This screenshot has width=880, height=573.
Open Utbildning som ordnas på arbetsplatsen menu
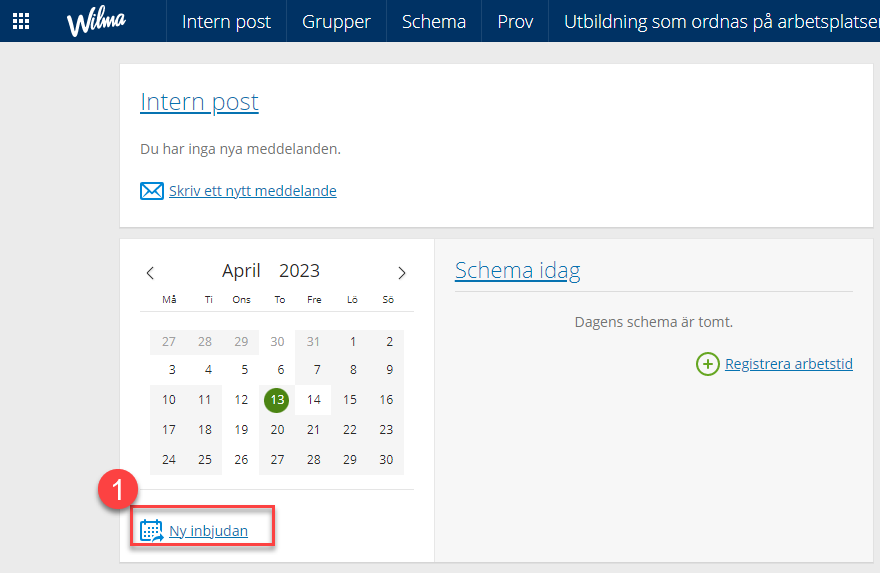click(722, 21)
